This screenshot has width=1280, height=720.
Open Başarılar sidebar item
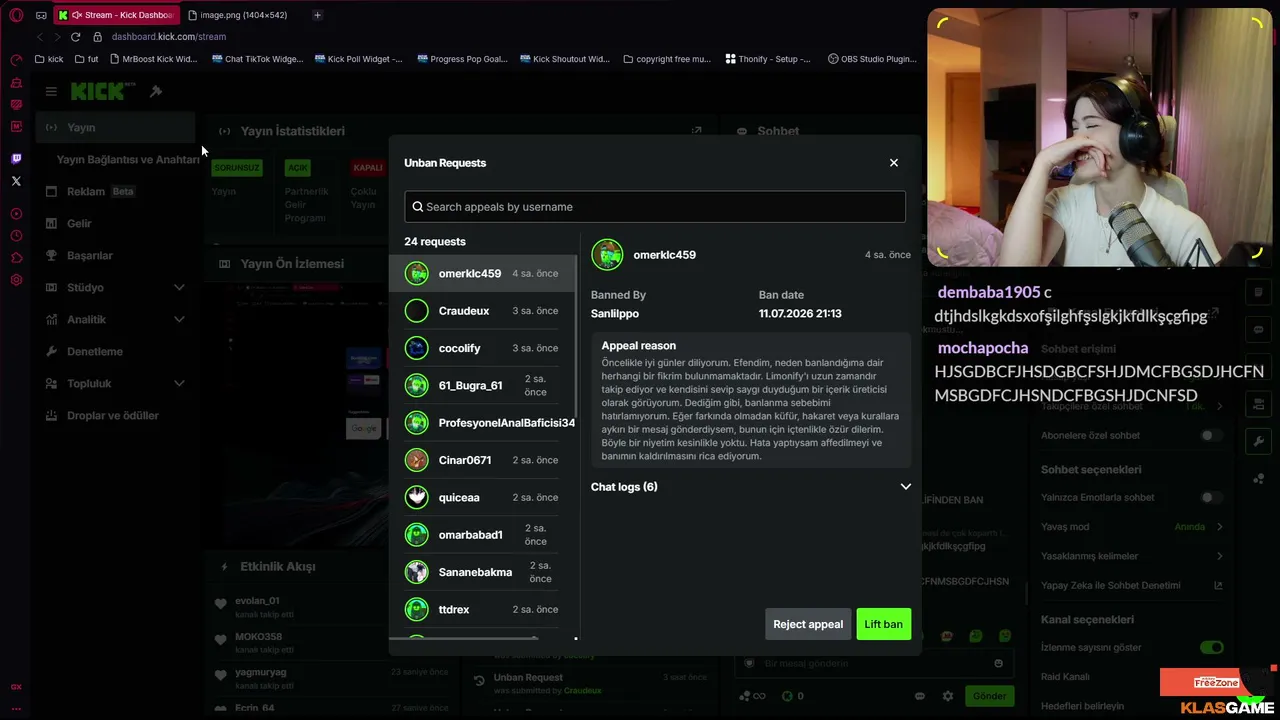[x=116, y=255]
